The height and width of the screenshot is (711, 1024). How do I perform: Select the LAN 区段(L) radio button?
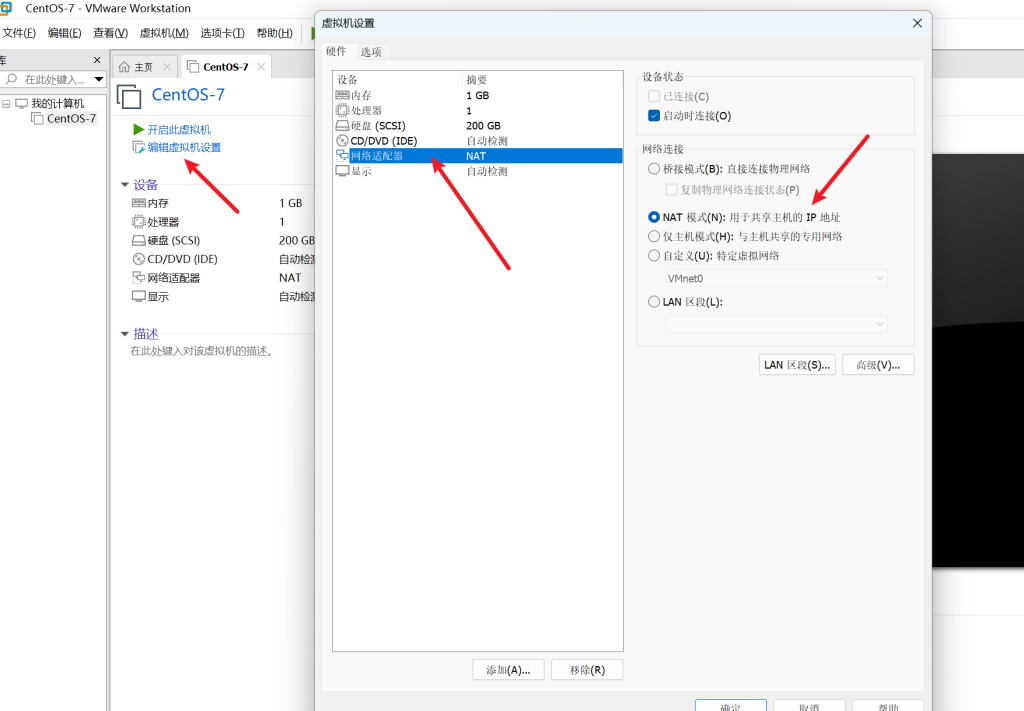(654, 302)
